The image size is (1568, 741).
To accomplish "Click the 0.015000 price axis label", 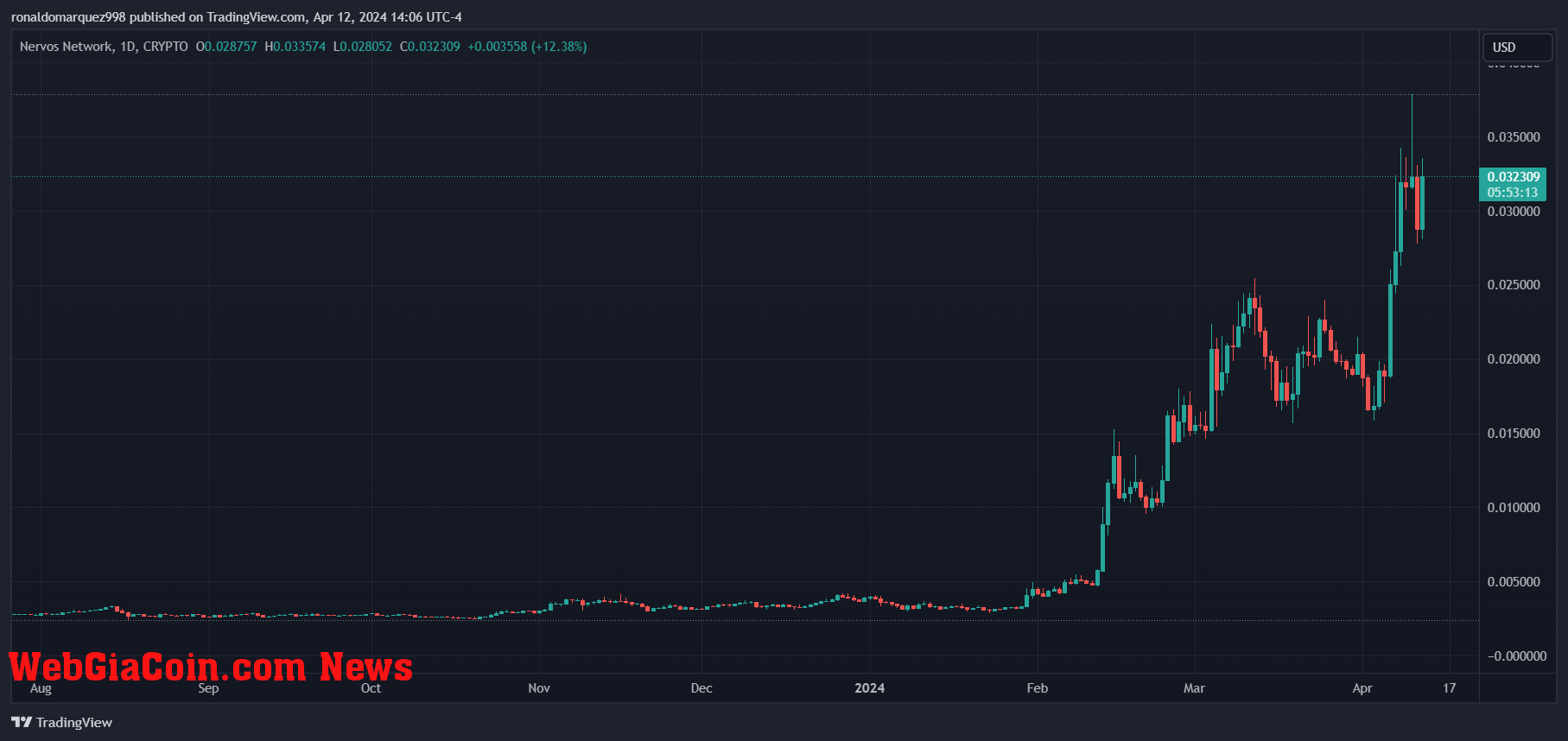I will 1514,434.
